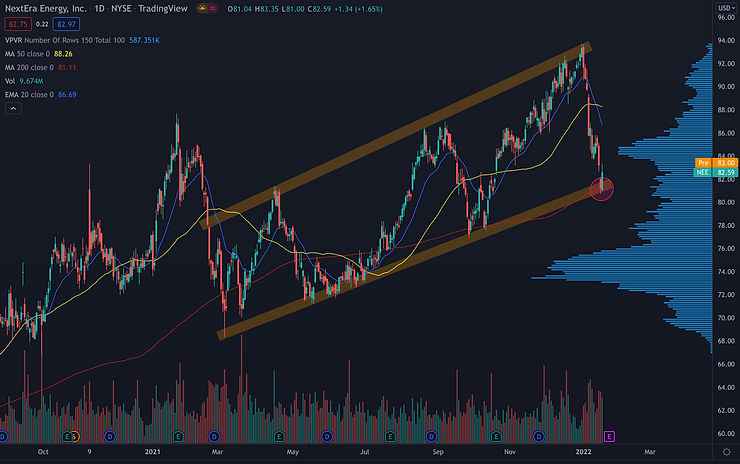
Task: Click the 76.00 price axis label
Action: (726, 249)
